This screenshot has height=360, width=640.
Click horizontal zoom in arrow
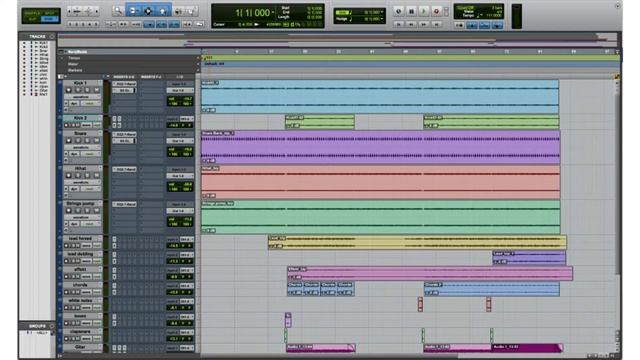[x=96, y=11]
